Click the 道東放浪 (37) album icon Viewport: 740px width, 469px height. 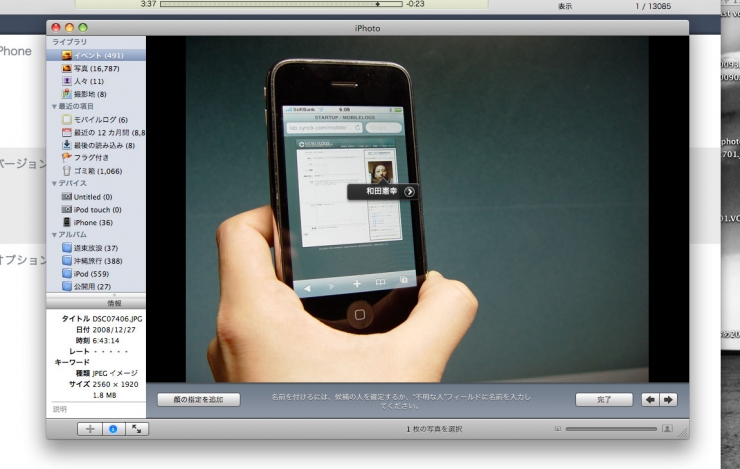pos(67,248)
